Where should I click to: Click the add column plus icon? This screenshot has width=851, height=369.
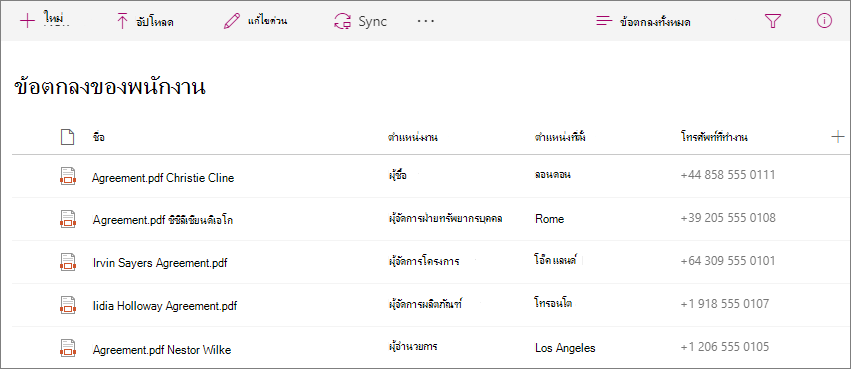(x=837, y=137)
